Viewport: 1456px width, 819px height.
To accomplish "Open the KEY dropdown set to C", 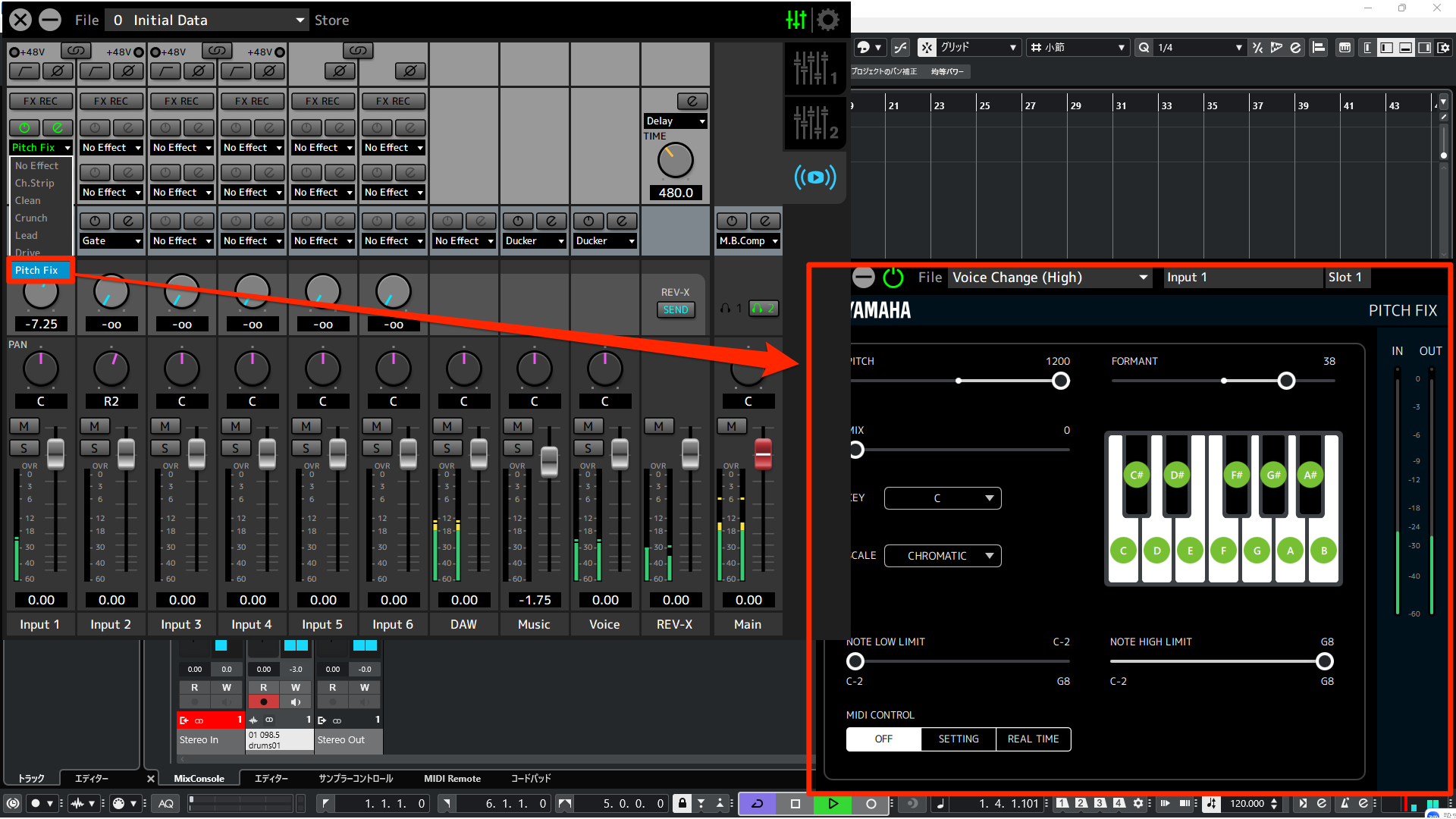I will (943, 498).
